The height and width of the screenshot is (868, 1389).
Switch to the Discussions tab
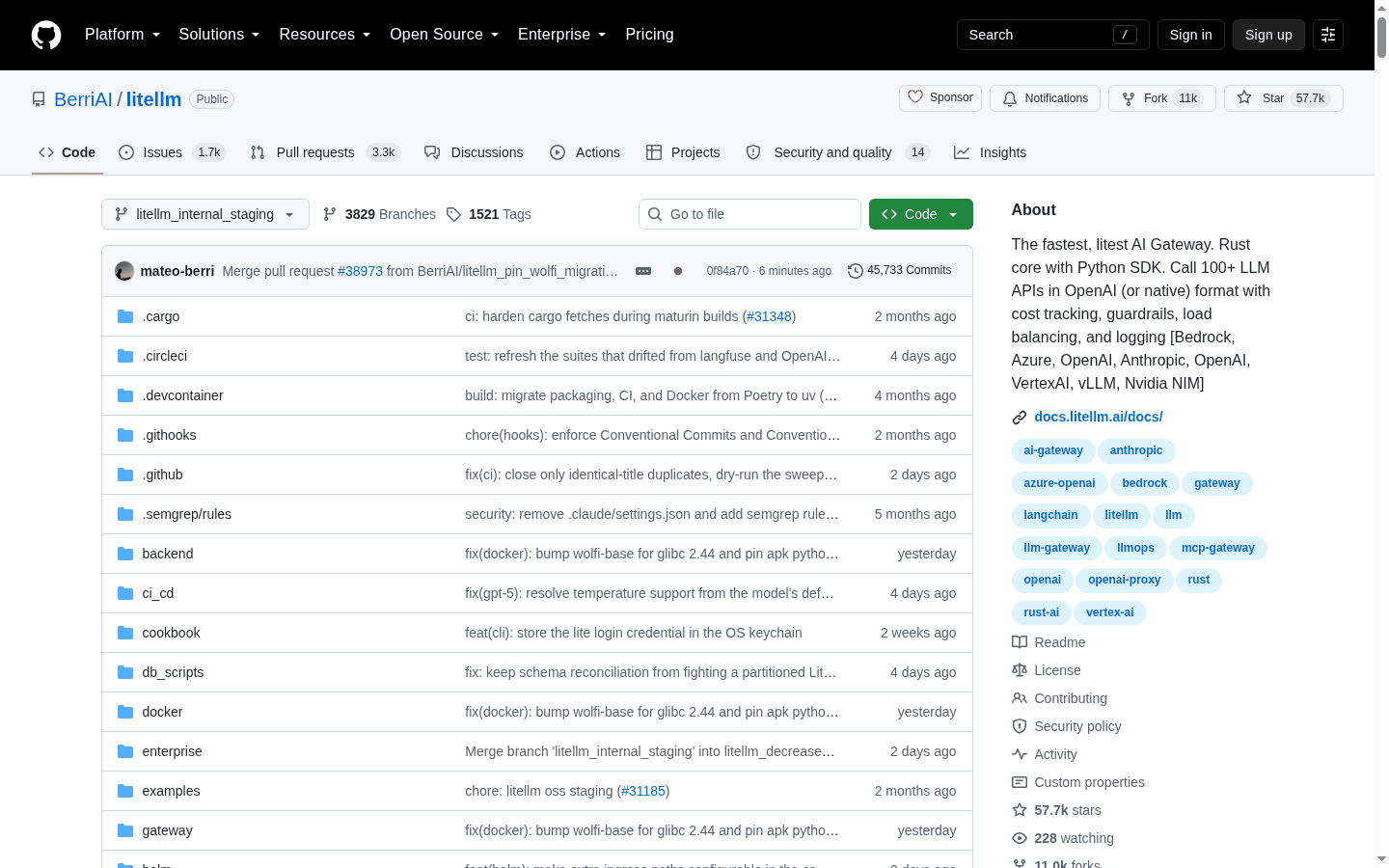coord(474,152)
